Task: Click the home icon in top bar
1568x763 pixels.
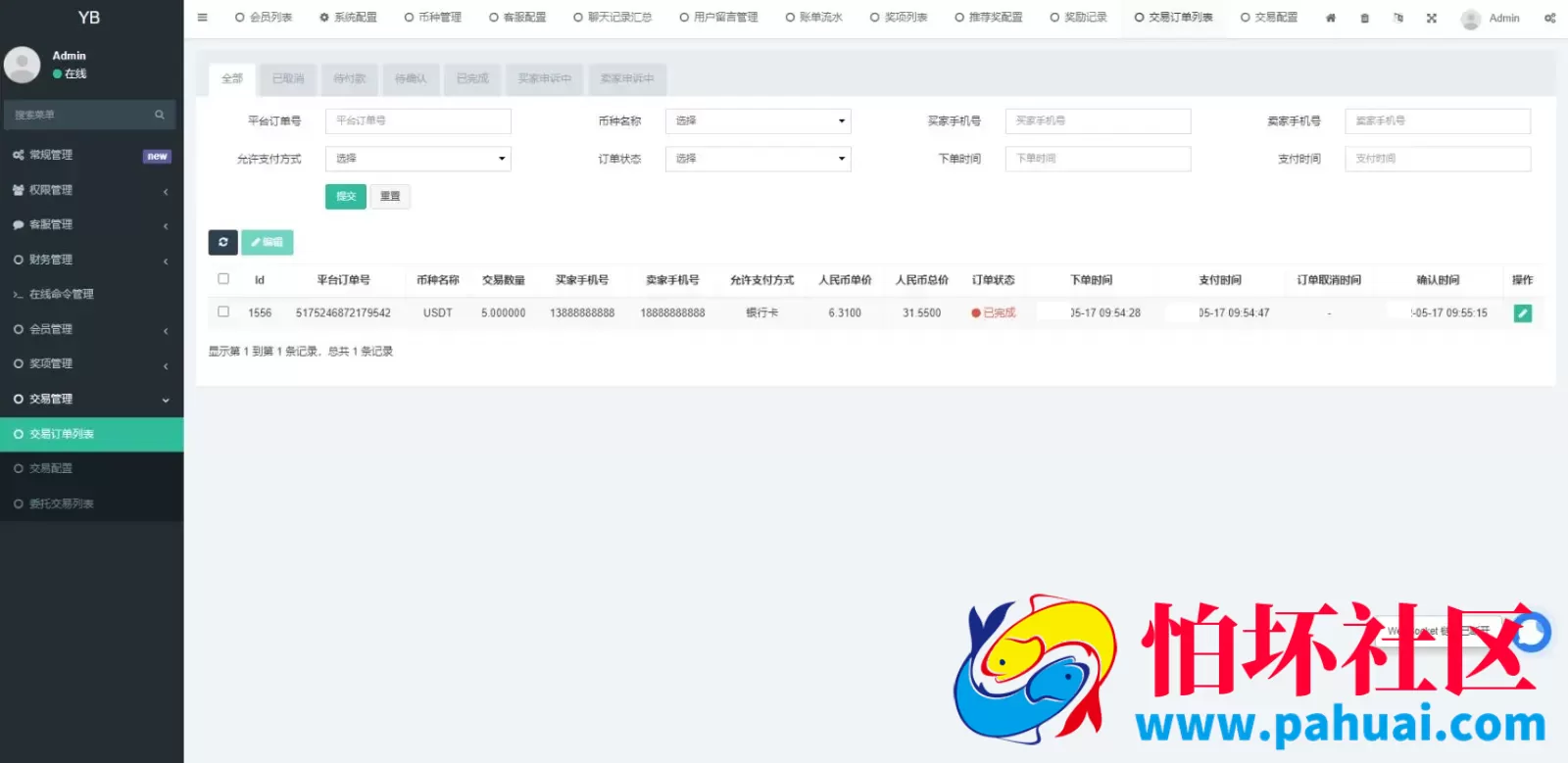Action: pos(1331,18)
